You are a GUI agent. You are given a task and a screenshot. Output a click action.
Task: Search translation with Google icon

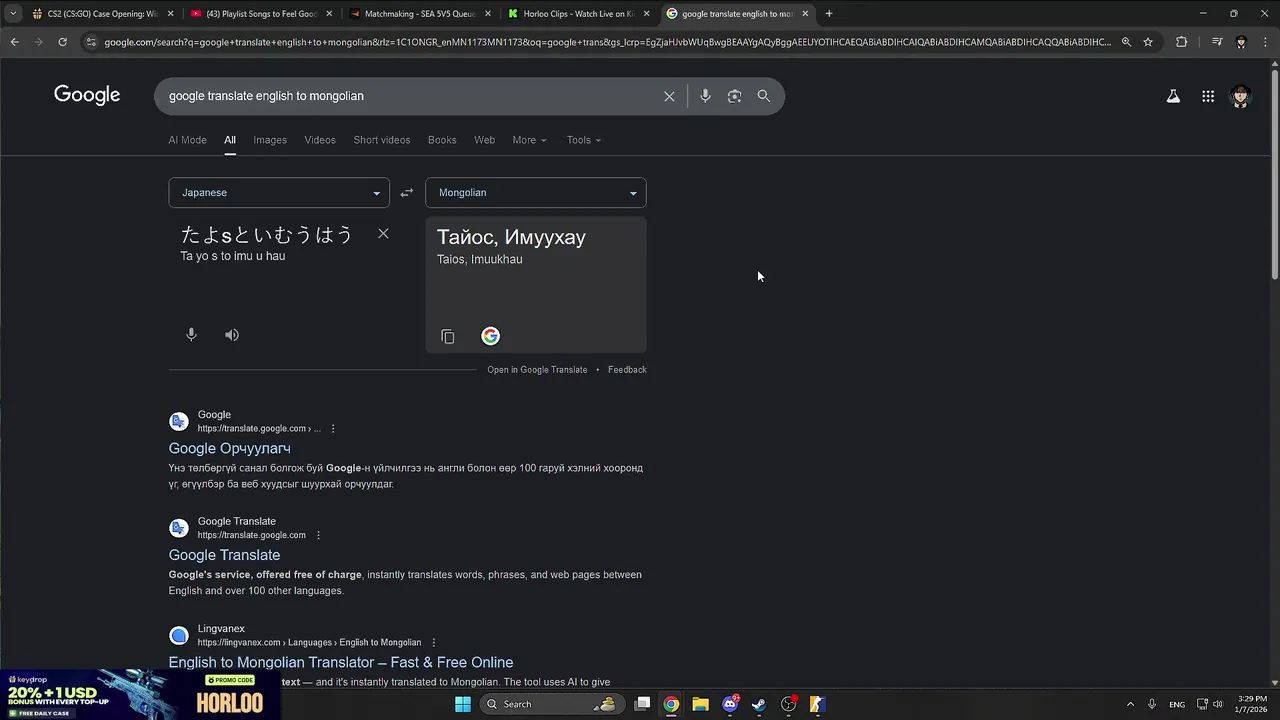pos(490,336)
